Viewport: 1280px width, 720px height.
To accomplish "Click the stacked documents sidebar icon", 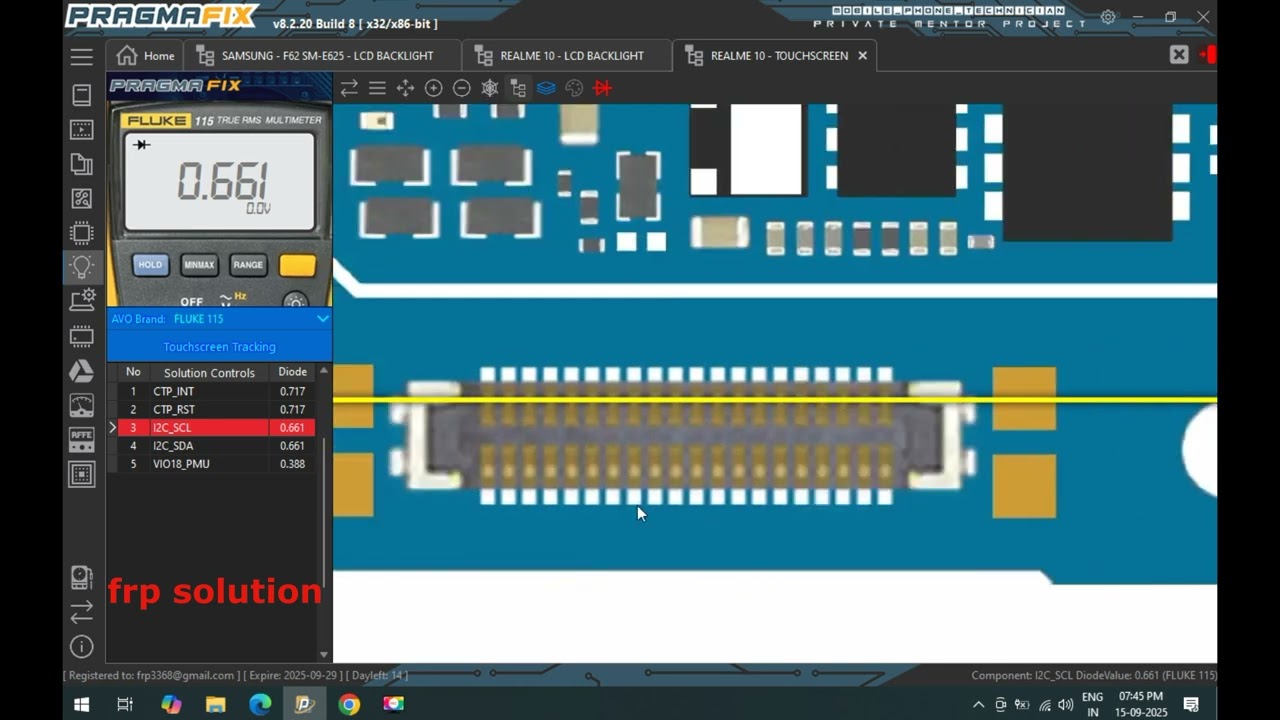I will coord(82,165).
